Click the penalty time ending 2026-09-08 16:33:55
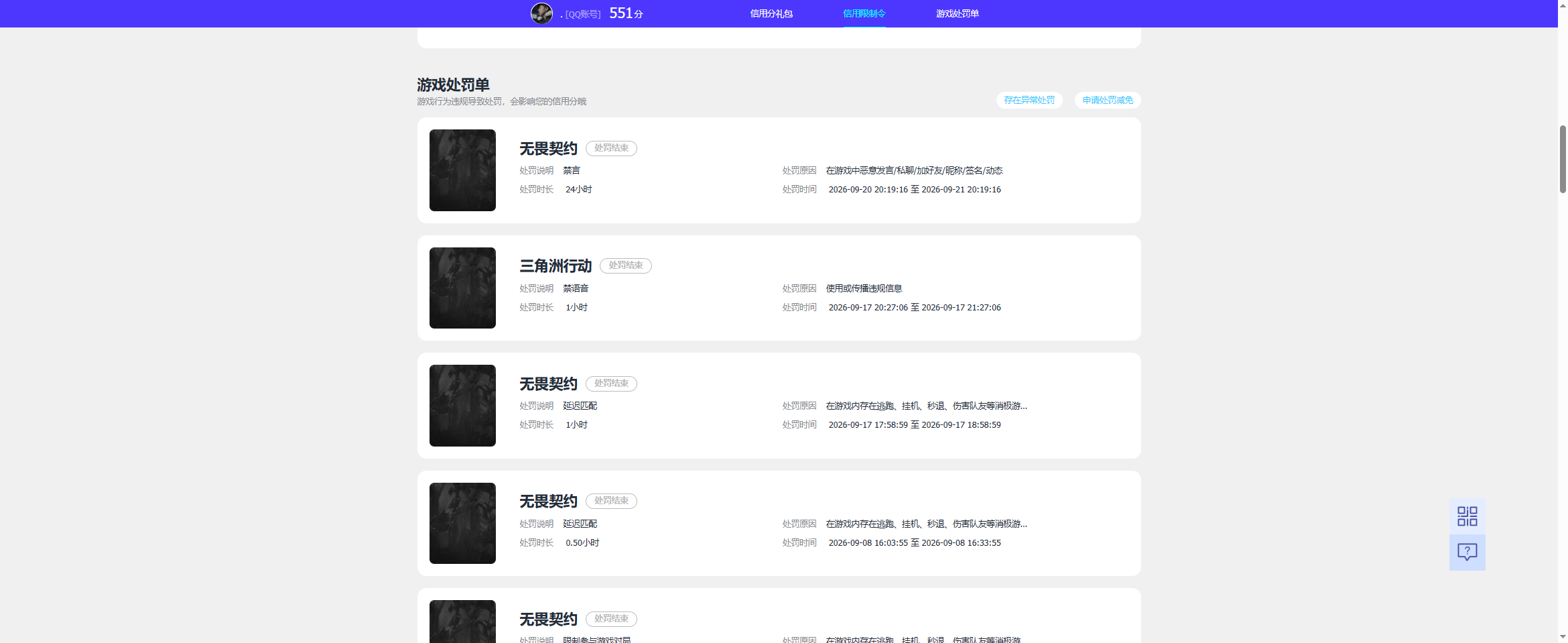Screen dimensions: 1568x643 (915, 543)
